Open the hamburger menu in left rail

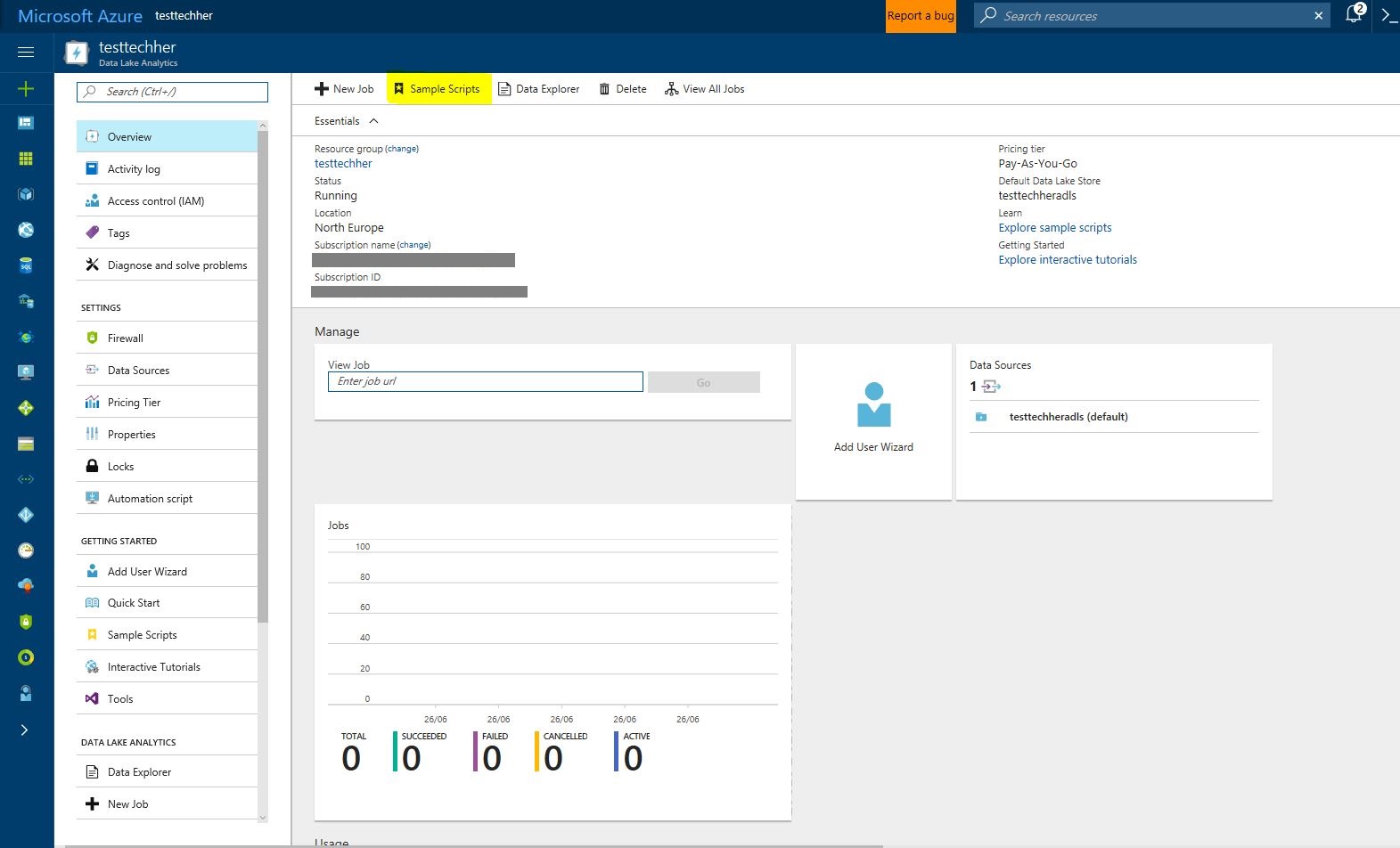pyautogui.click(x=26, y=52)
